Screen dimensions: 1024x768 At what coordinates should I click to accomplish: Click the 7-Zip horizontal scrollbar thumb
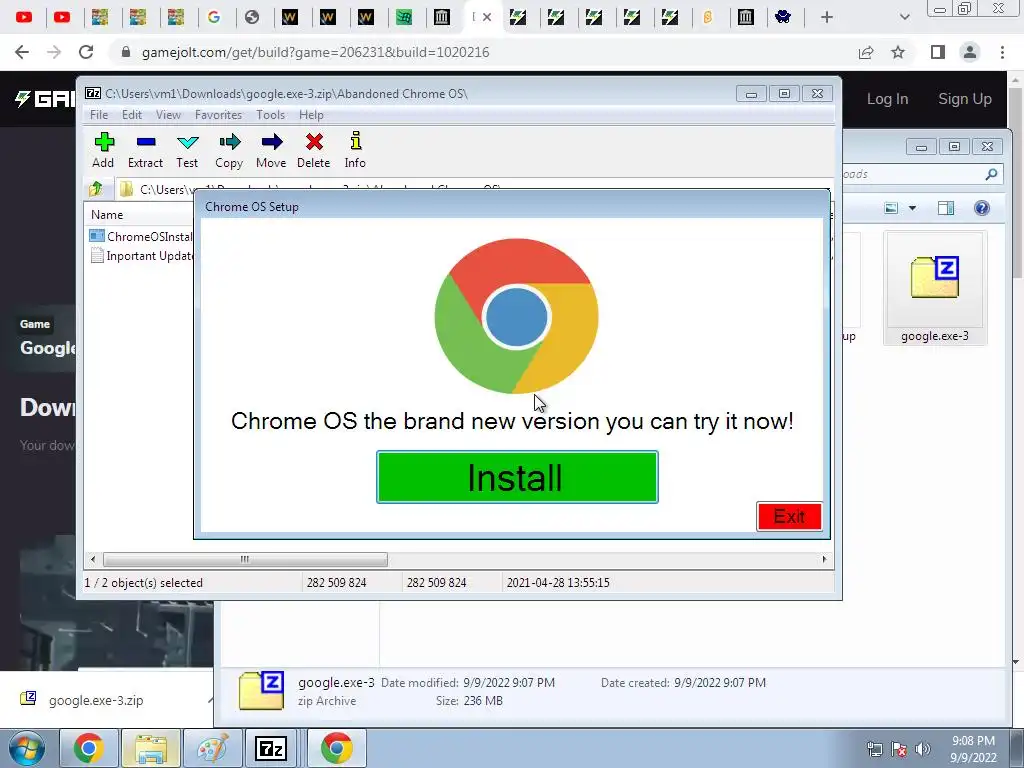[245, 559]
